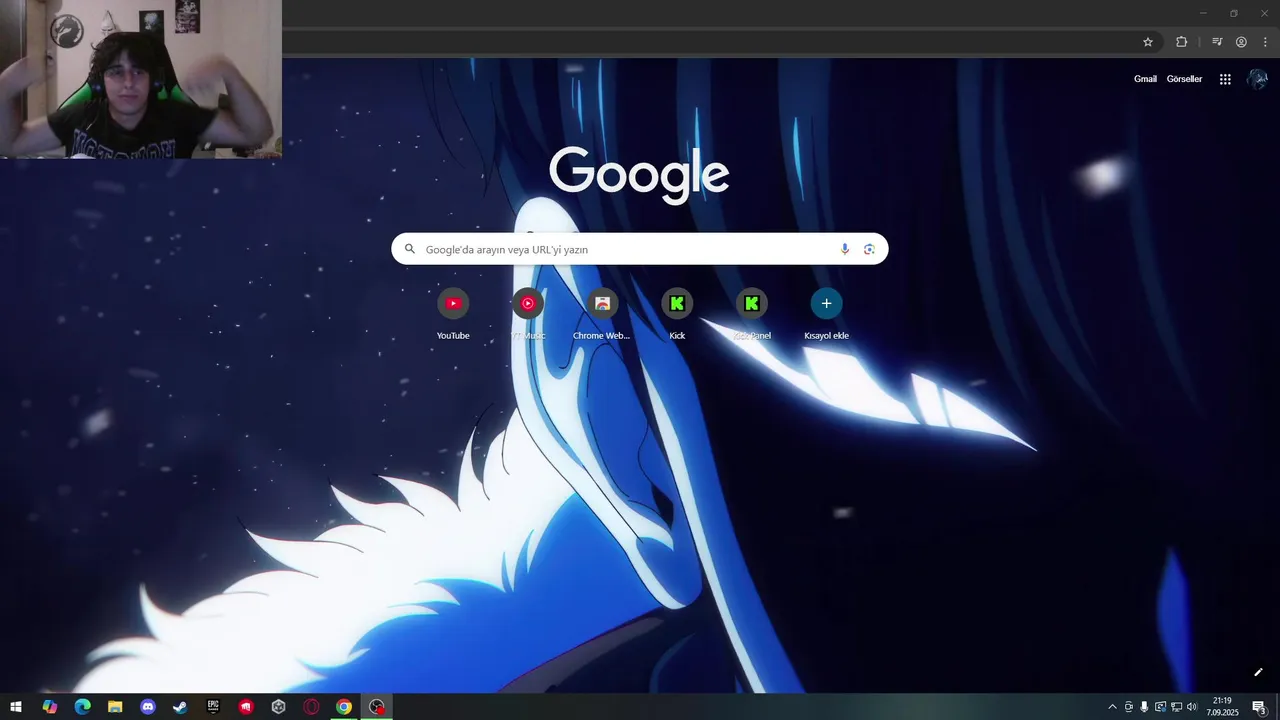
Task: Open the Gmail link
Action: tap(1145, 79)
